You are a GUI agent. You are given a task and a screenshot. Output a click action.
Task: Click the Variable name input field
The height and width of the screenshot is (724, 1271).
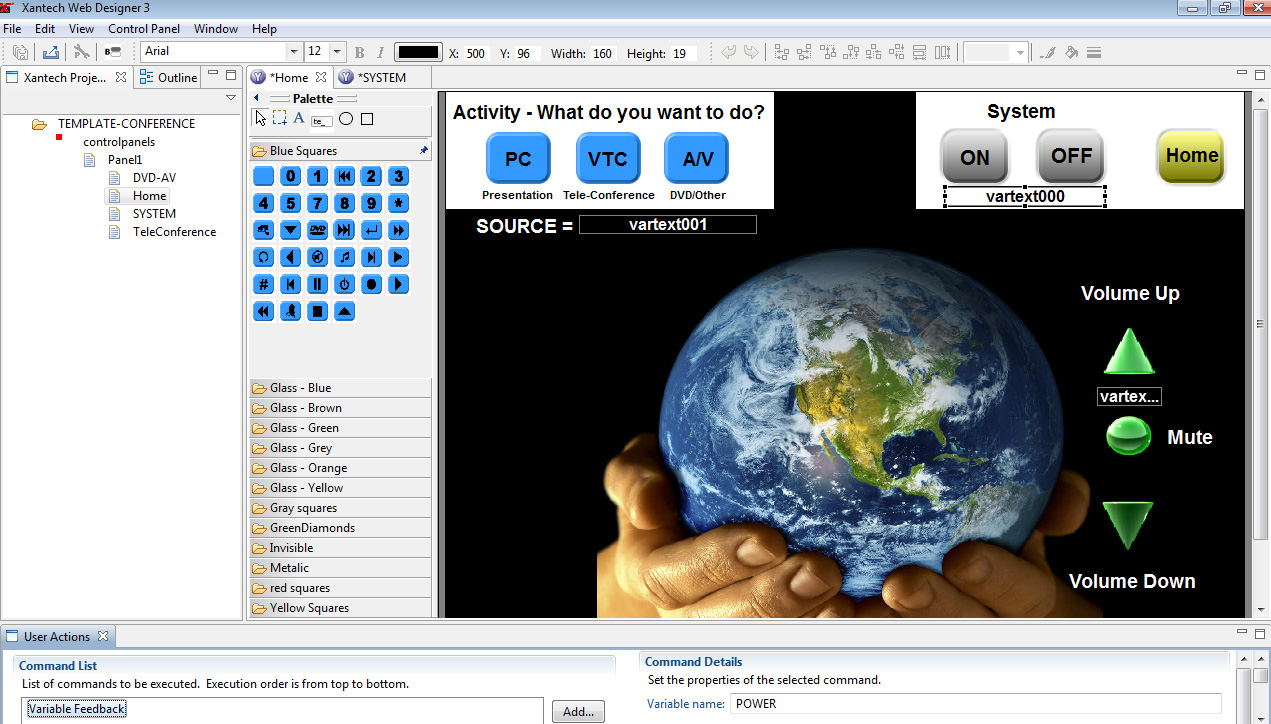point(975,704)
